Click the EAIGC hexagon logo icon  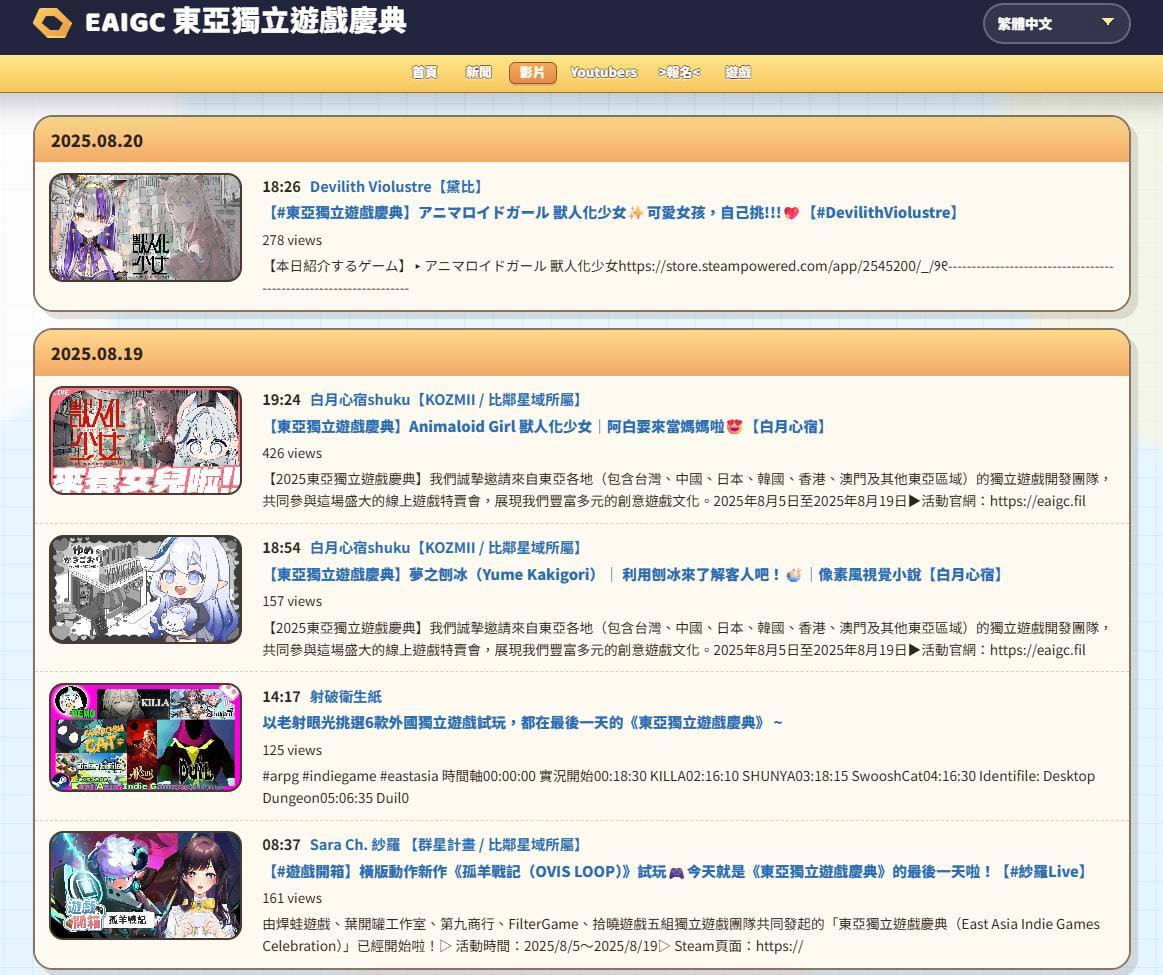(52, 23)
